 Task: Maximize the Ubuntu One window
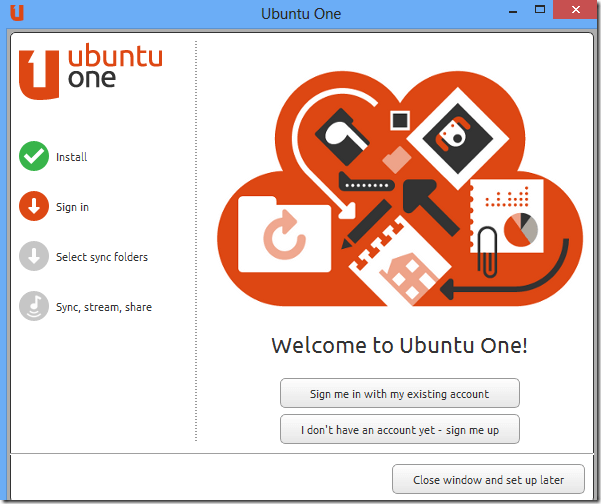tap(540, 10)
